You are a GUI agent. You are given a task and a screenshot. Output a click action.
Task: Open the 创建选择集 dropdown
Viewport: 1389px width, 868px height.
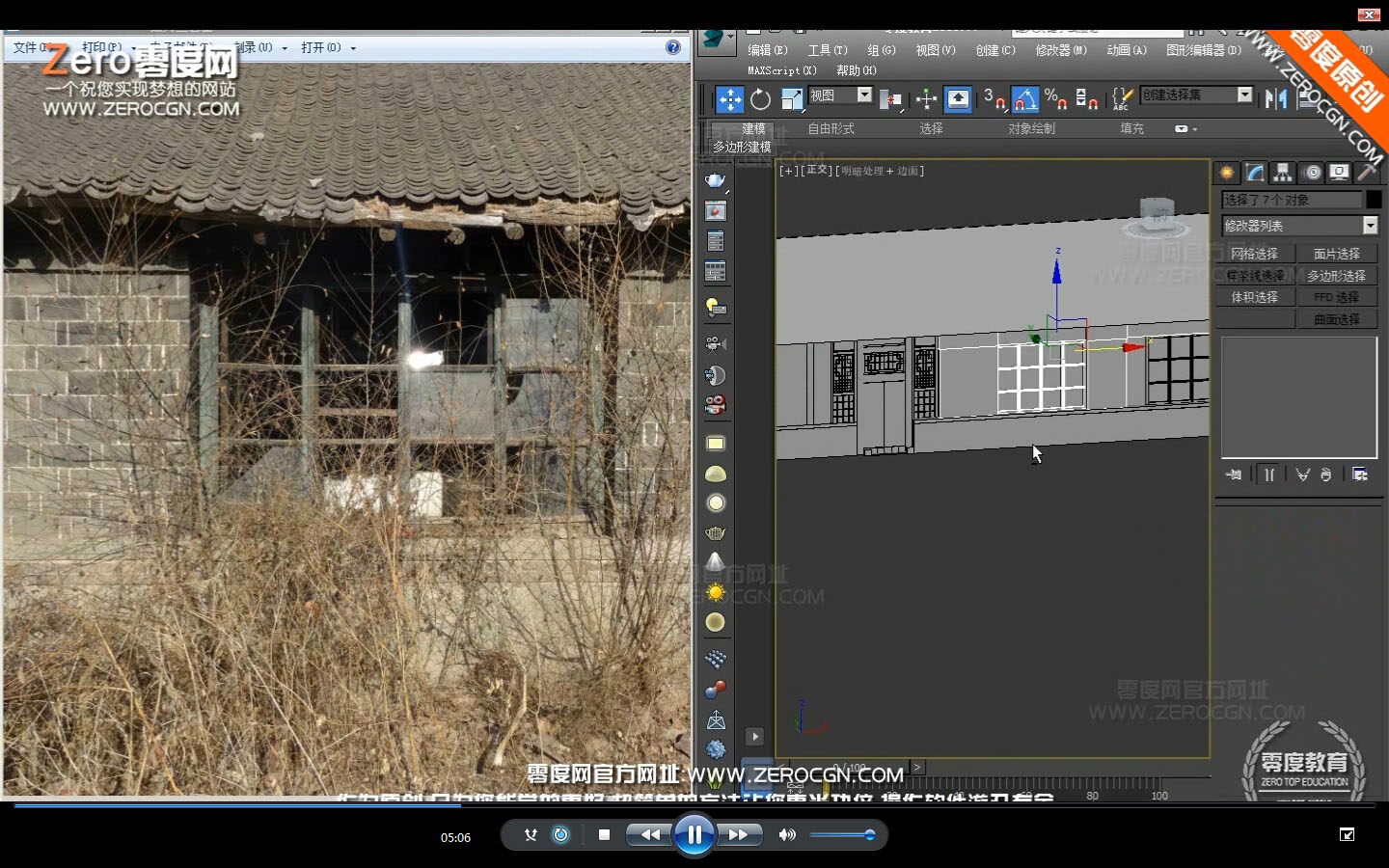point(1196,95)
